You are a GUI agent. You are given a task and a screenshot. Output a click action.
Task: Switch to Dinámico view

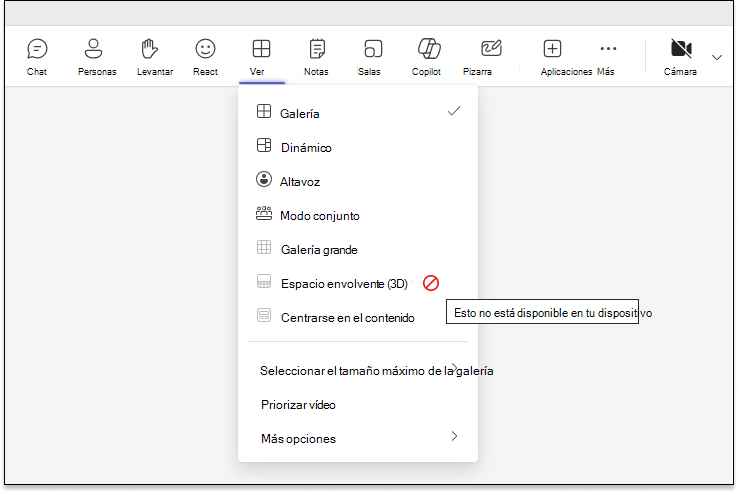coord(358,147)
